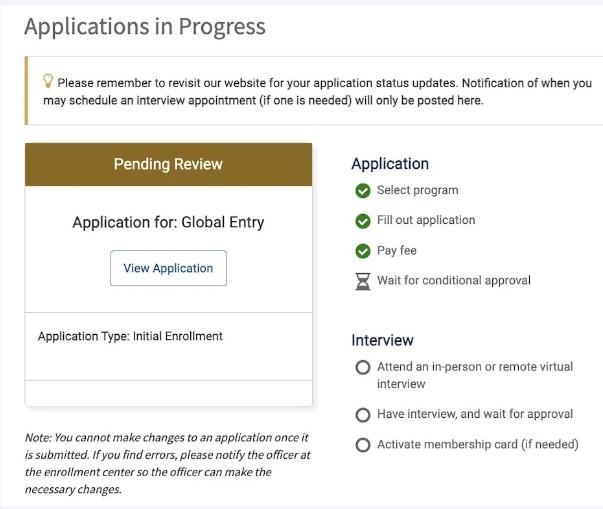Click the Select program step label

pos(417,191)
